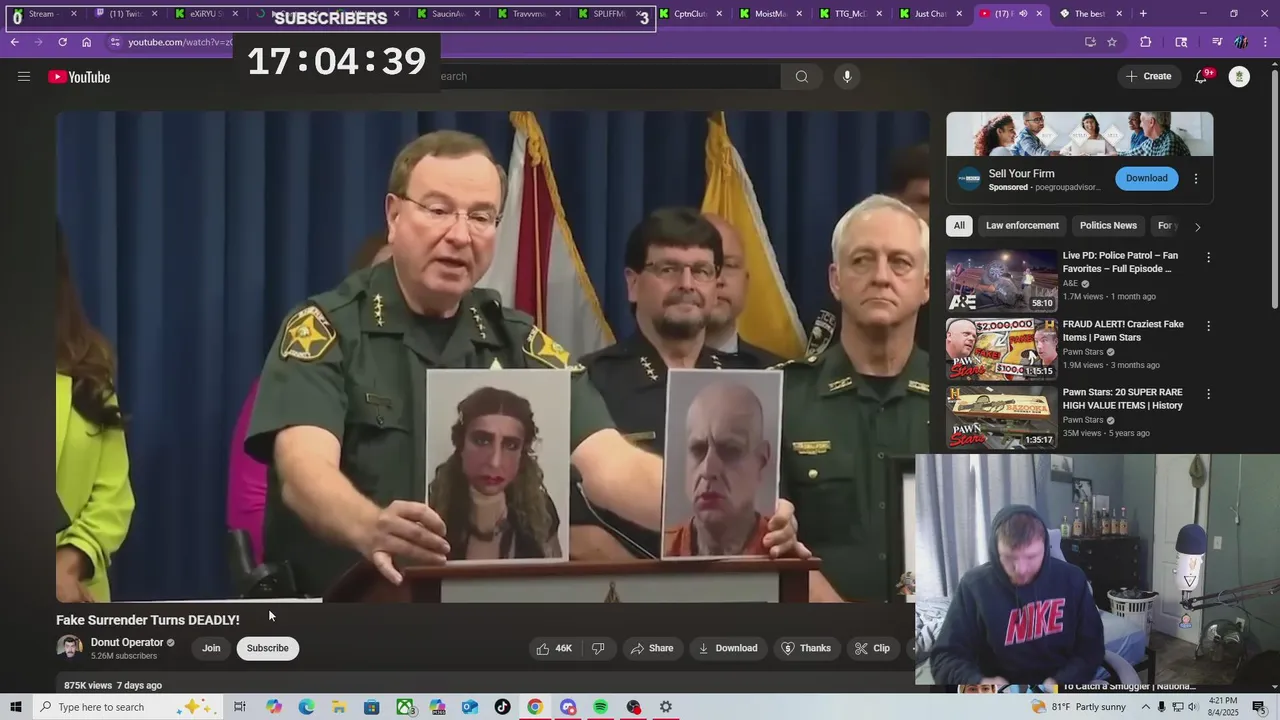Viewport: 1280px width, 720px height.
Task: Open FRAUD ALERT Pawn Stars thumbnail
Action: (x=1001, y=349)
